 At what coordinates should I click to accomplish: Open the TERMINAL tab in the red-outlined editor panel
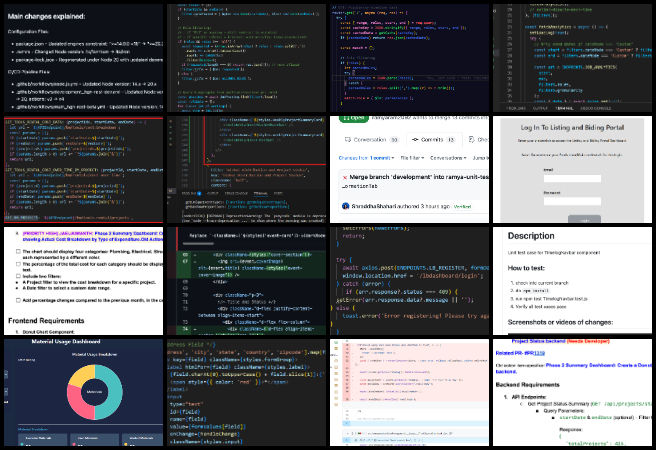tap(261, 194)
